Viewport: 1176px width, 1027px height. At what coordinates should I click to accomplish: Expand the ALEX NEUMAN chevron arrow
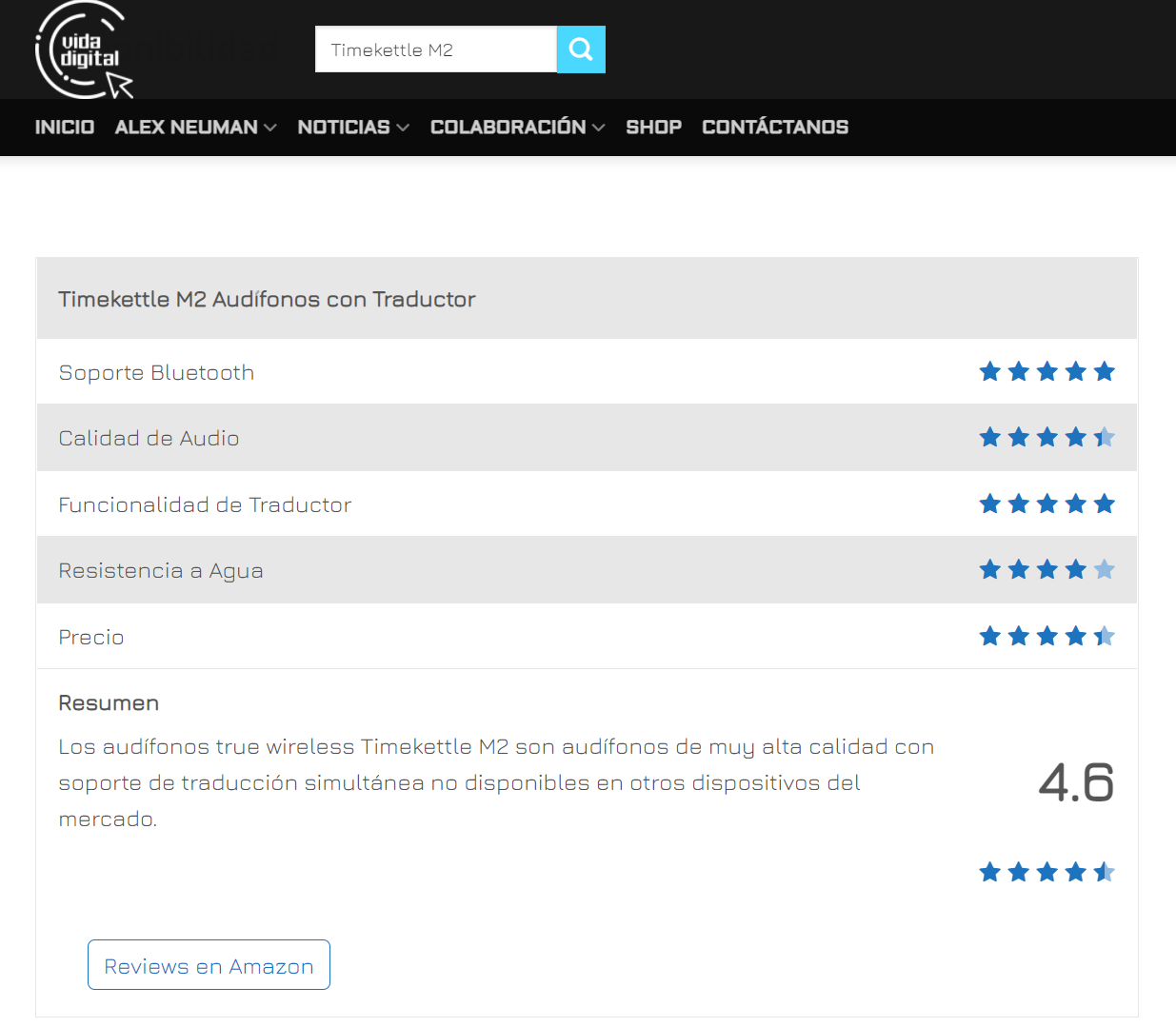[x=270, y=128]
